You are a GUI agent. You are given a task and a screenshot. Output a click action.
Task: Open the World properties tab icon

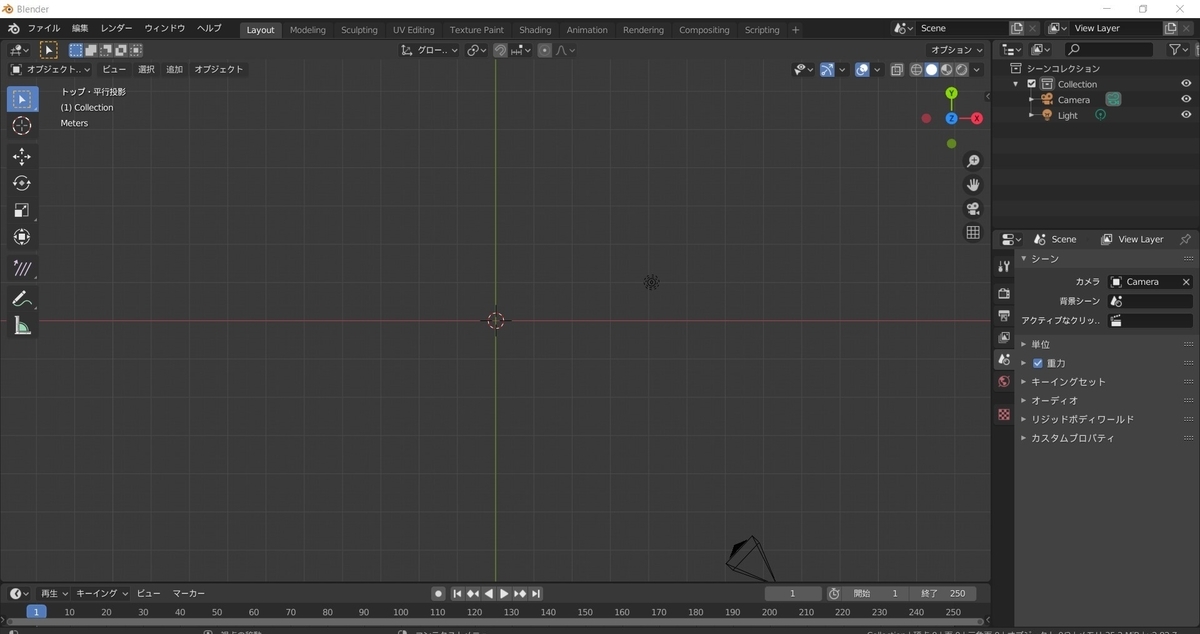(1004, 382)
